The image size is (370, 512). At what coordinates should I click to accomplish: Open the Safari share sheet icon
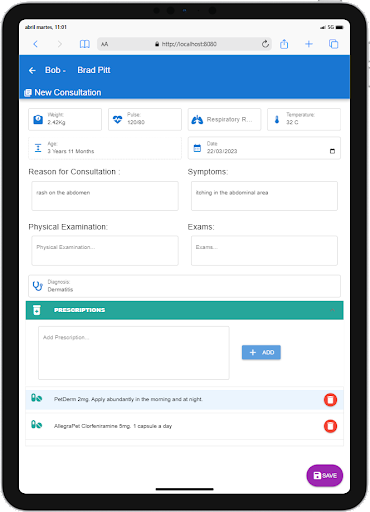point(284,44)
